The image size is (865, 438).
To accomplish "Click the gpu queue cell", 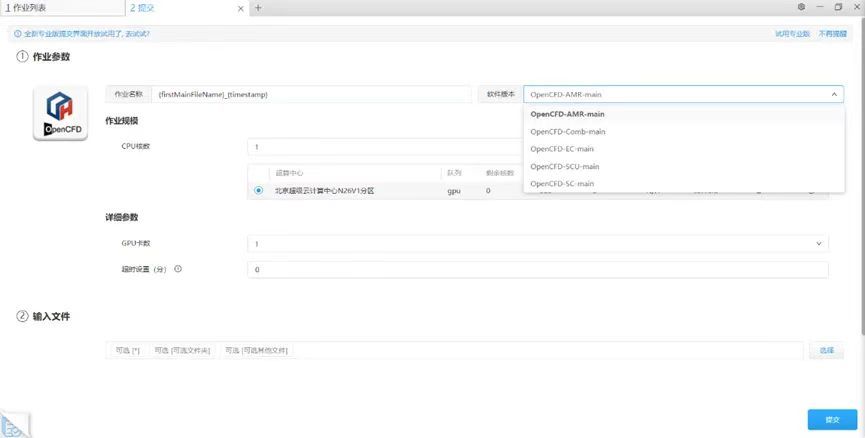I will (454, 190).
